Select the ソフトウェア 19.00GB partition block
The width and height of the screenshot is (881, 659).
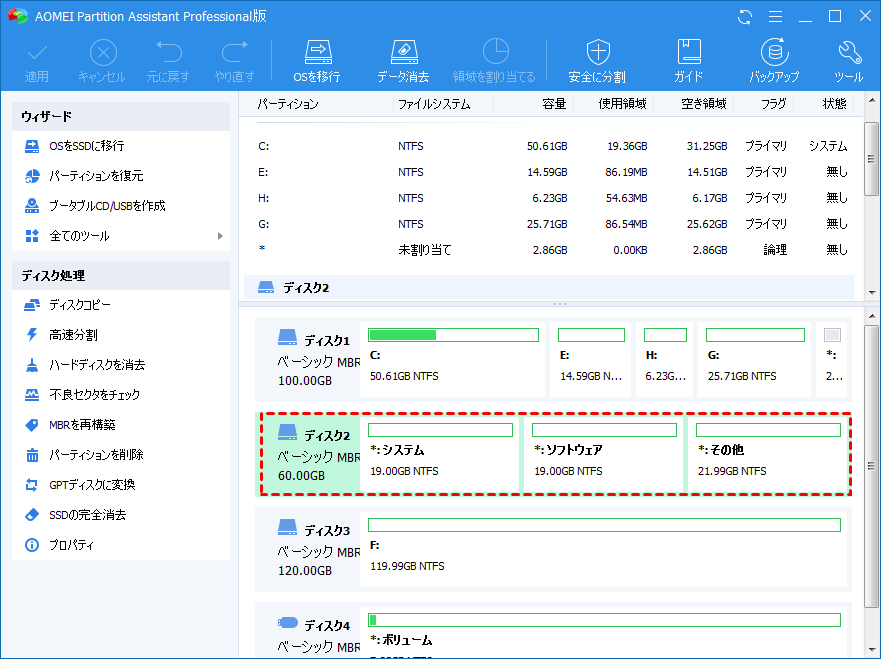604,455
